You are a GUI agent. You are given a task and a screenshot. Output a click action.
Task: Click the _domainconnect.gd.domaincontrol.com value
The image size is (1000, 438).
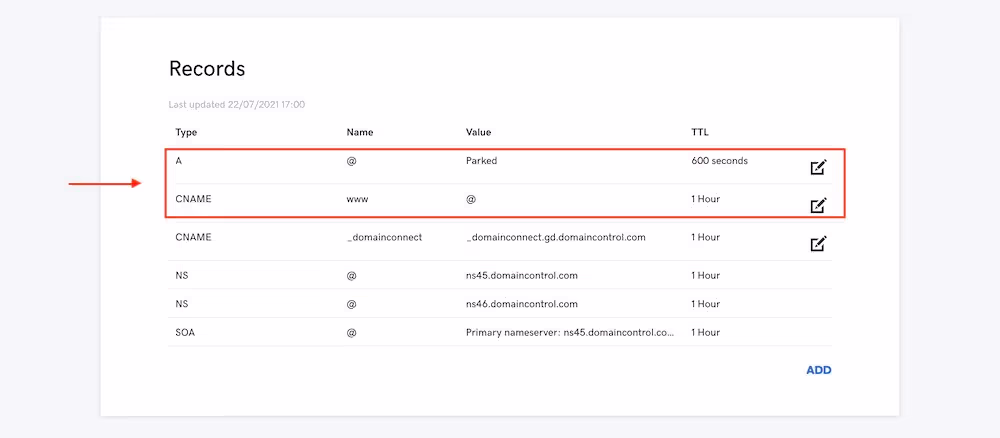(x=555, y=237)
